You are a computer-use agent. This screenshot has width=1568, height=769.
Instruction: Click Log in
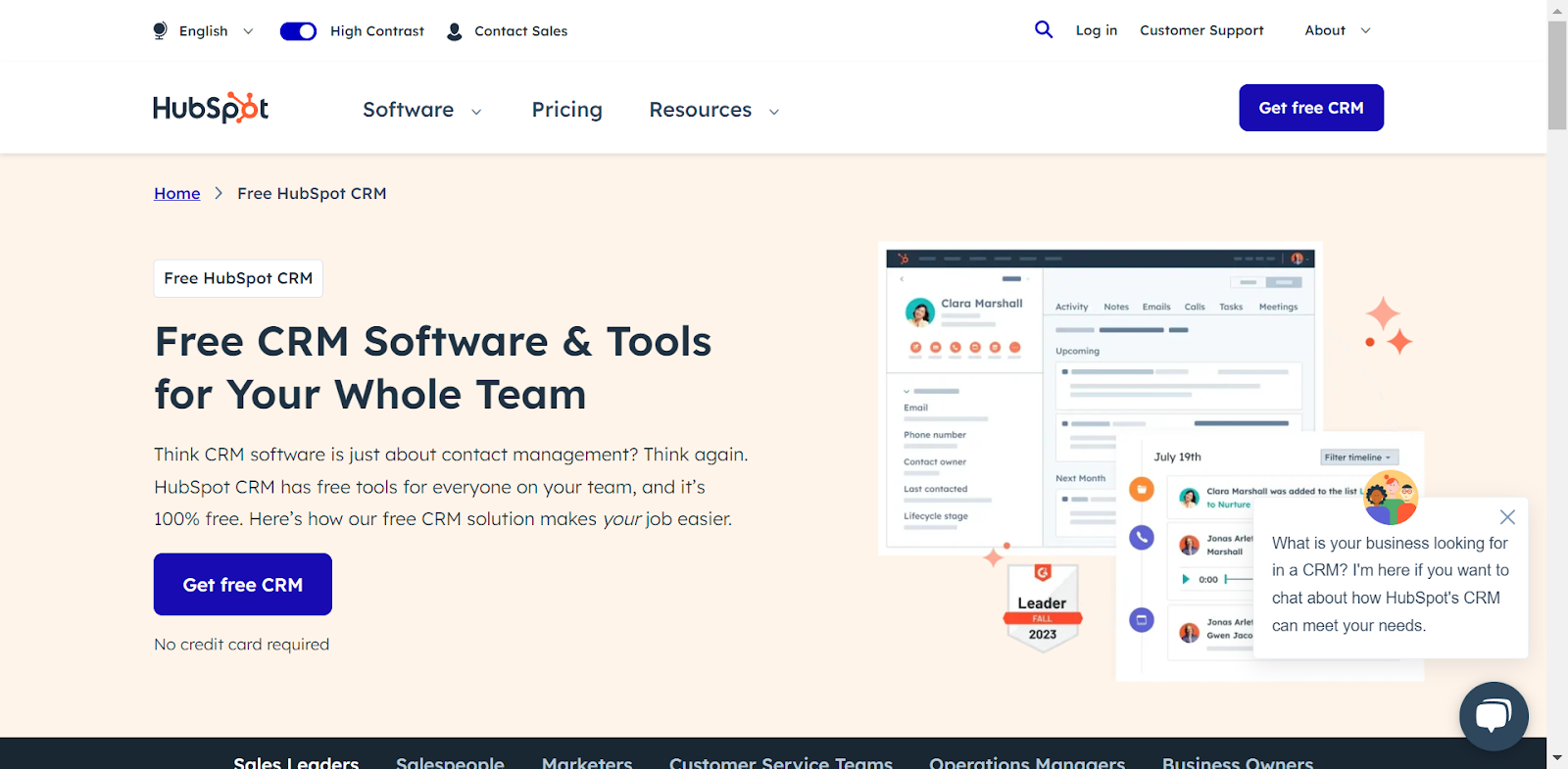(x=1097, y=30)
